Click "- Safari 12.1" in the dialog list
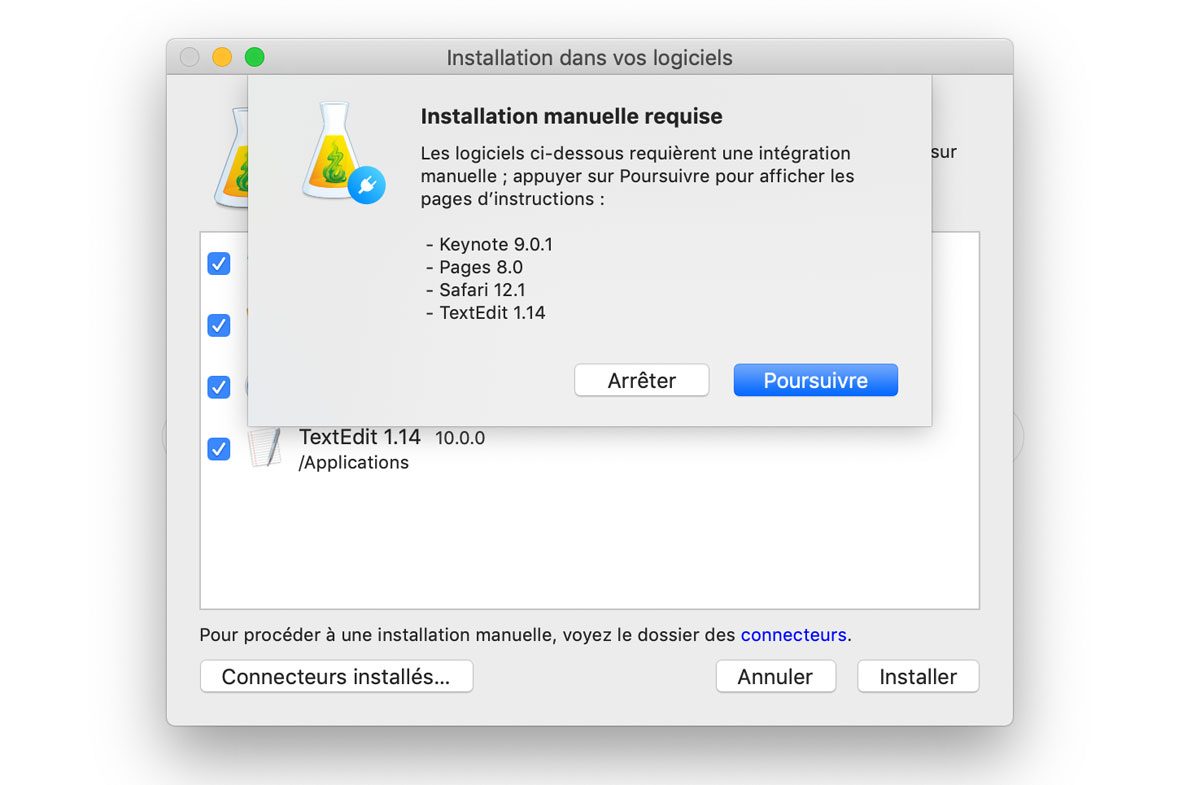Viewport: 1200px width, 785px height. click(x=475, y=290)
